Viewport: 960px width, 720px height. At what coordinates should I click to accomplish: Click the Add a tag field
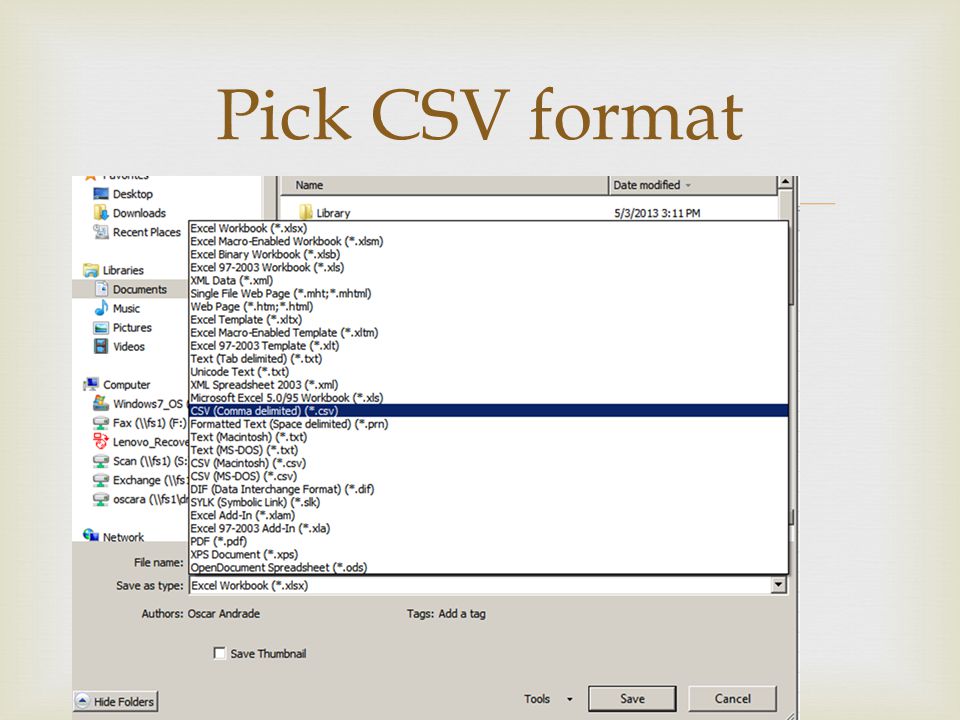tap(462, 613)
